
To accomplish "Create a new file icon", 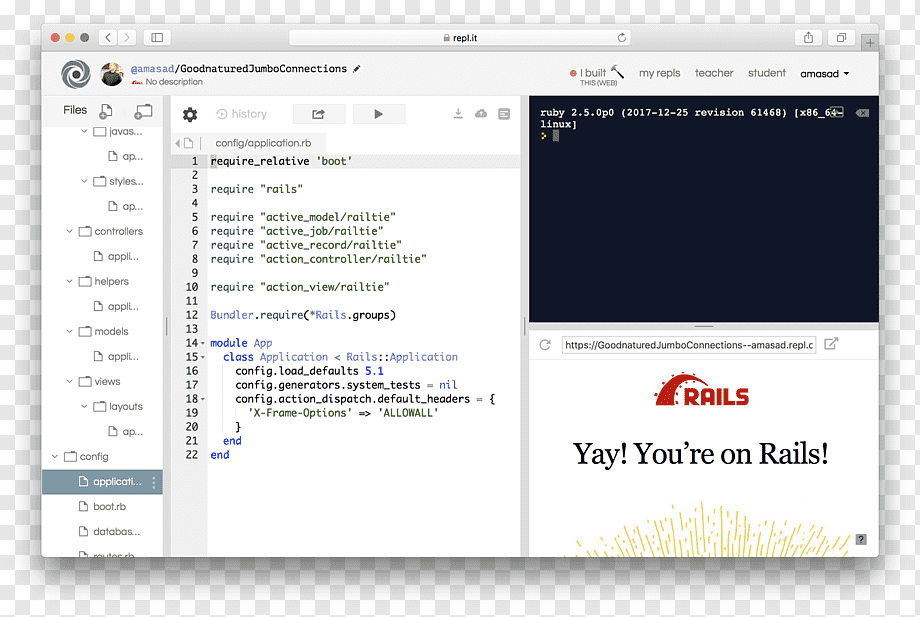I will (x=106, y=111).
